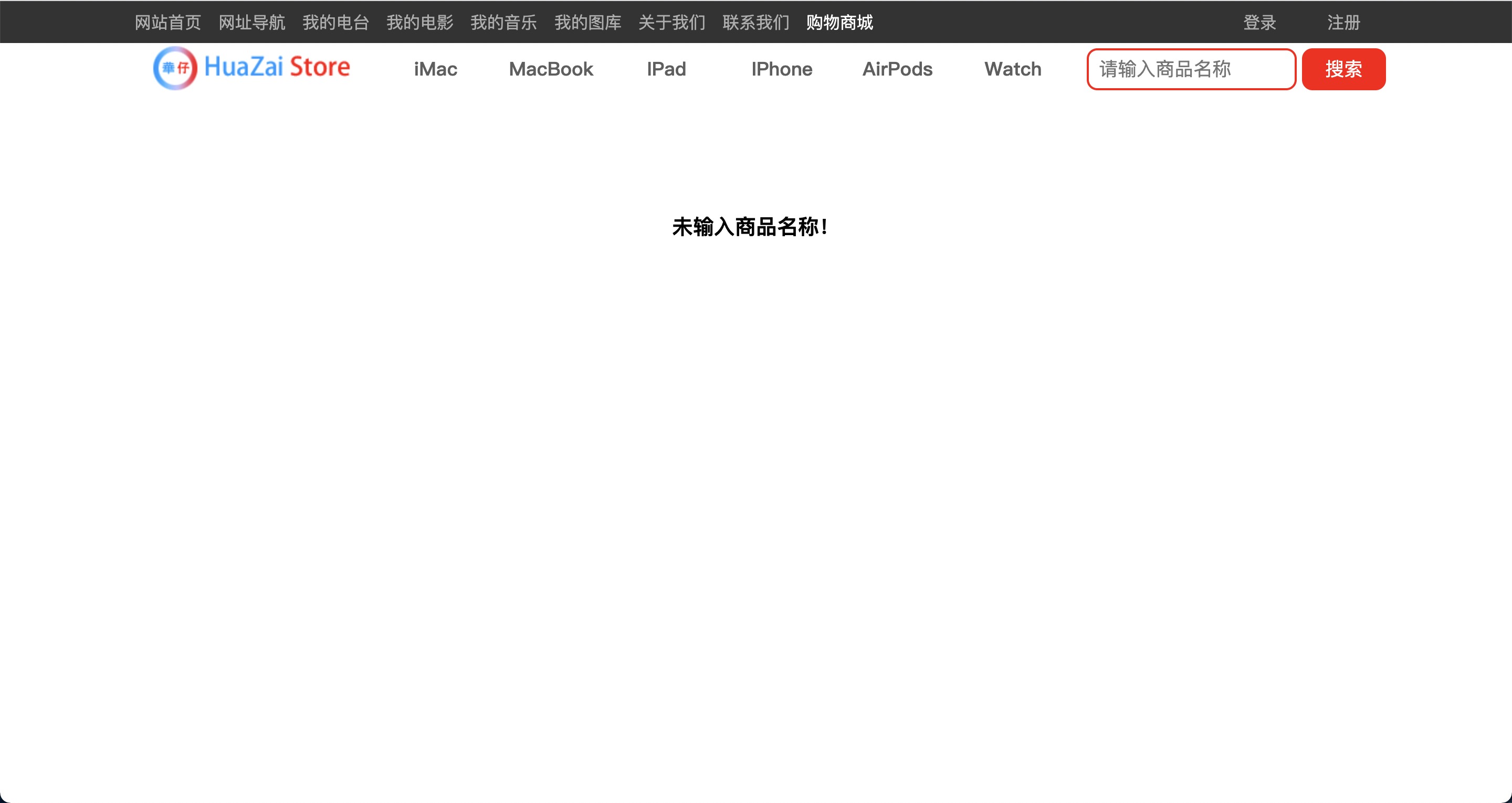Open the IPhone product category
The width and height of the screenshot is (1512, 803).
[782, 69]
